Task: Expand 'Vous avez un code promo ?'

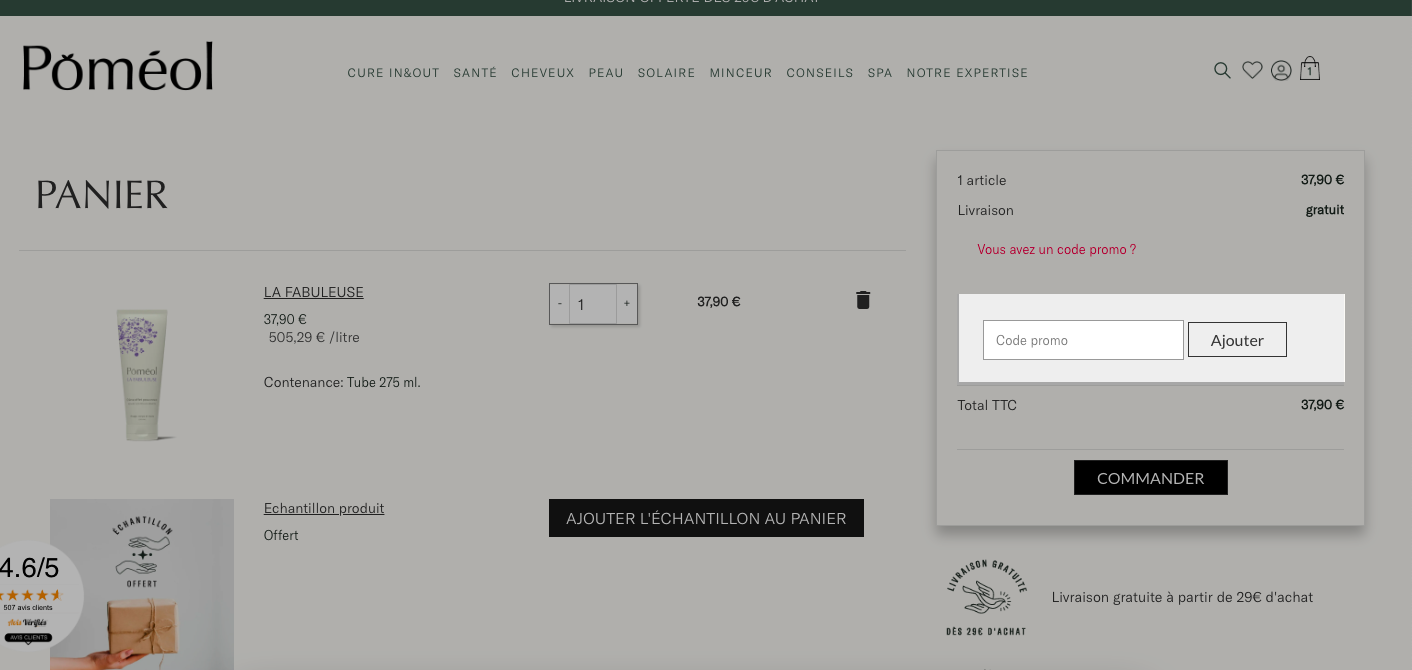Action: pos(1056,249)
